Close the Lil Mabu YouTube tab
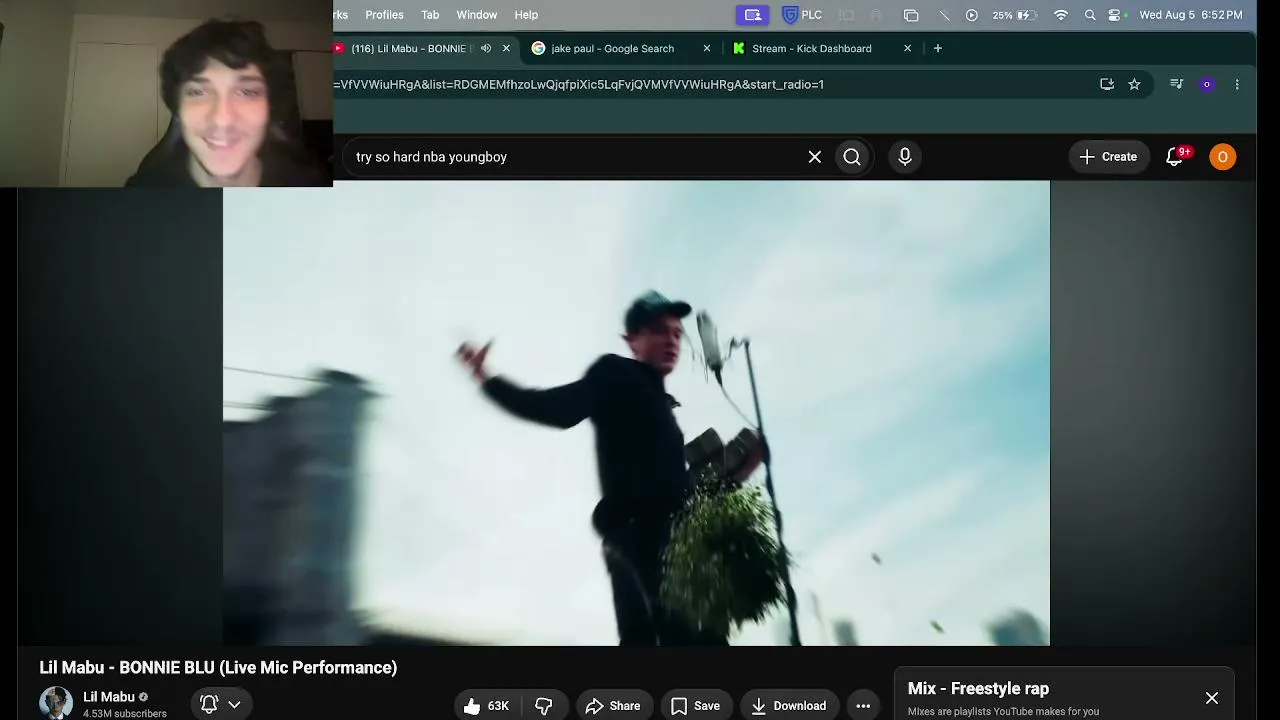Screen dimensions: 1280x720 (506, 48)
